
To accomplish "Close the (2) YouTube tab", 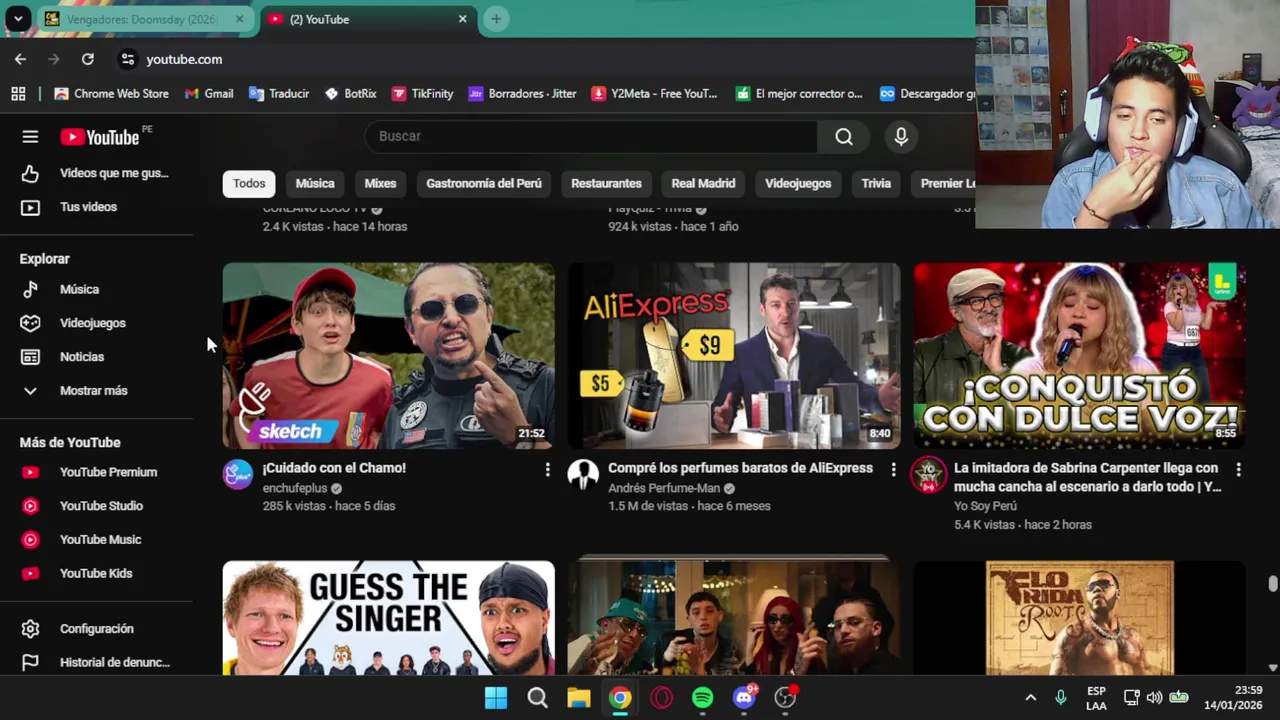I will pyautogui.click(x=462, y=19).
